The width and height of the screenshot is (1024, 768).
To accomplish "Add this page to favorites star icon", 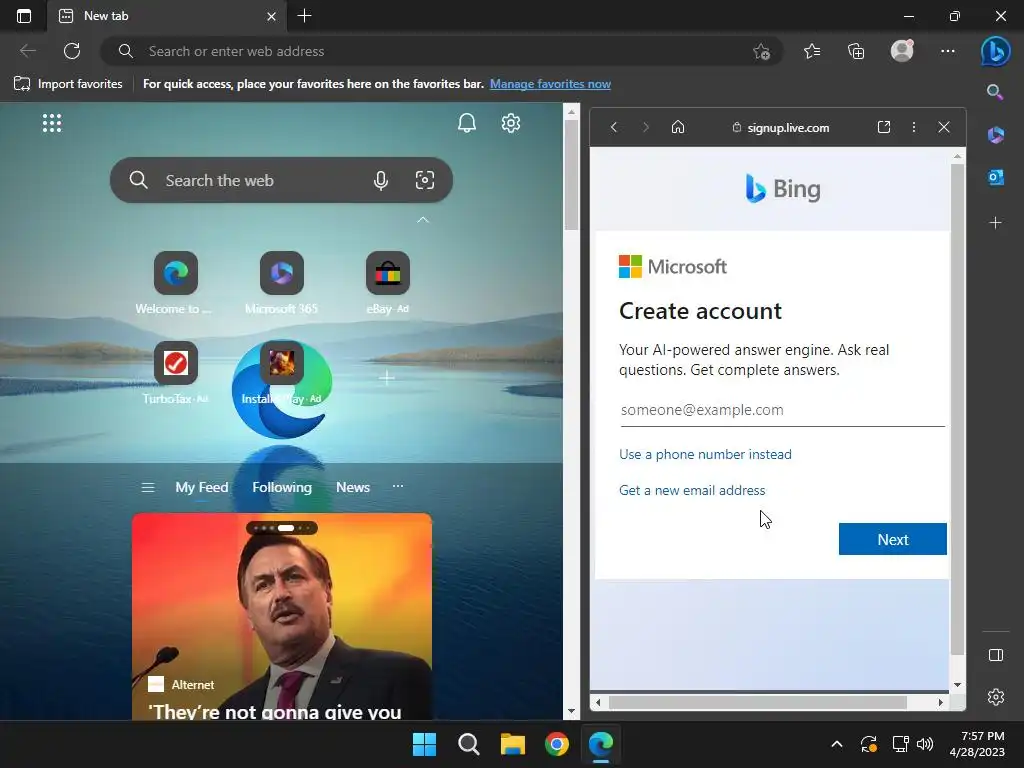I will 761,51.
